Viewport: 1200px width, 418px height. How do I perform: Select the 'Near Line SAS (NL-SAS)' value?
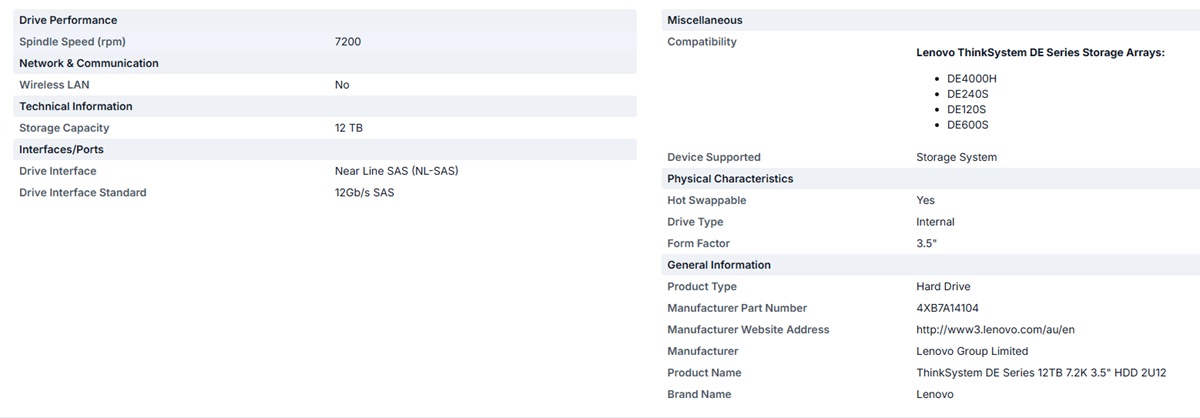(397, 171)
